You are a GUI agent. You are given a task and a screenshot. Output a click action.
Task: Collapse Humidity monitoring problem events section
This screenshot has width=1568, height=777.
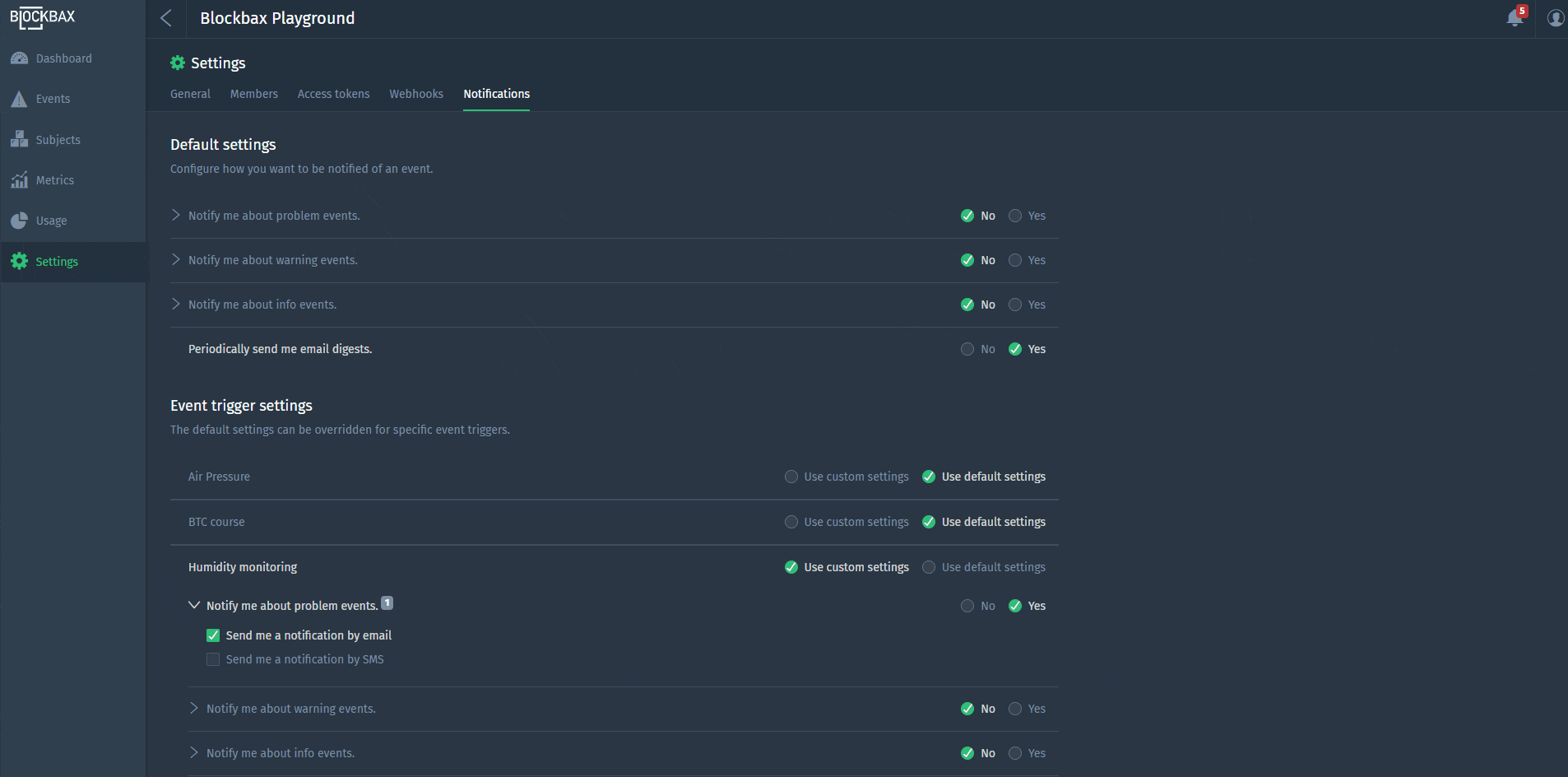click(x=194, y=606)
